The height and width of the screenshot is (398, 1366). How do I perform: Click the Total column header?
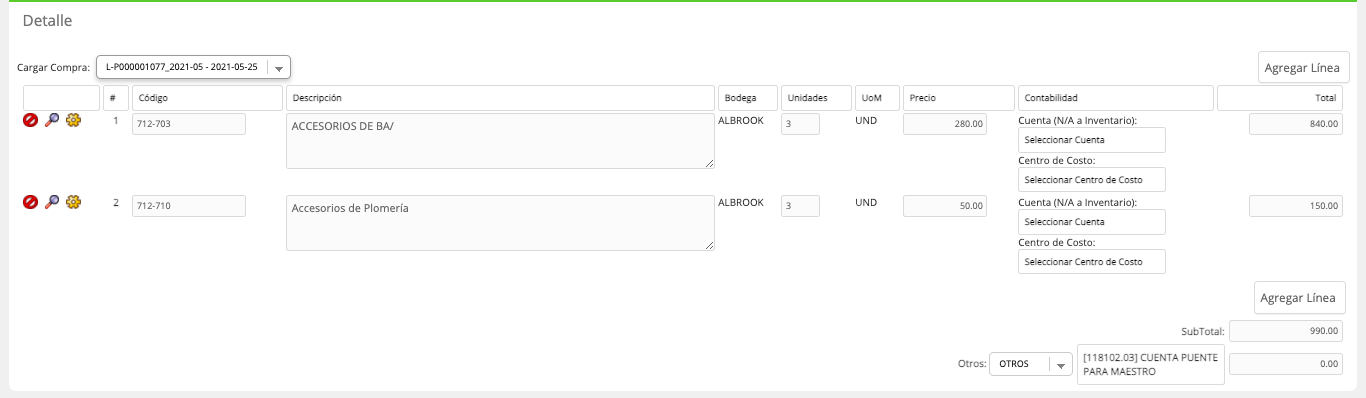(x=1281, y=98)
